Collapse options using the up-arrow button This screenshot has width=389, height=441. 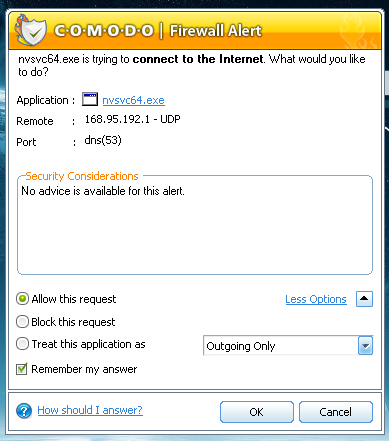[364, 299]
